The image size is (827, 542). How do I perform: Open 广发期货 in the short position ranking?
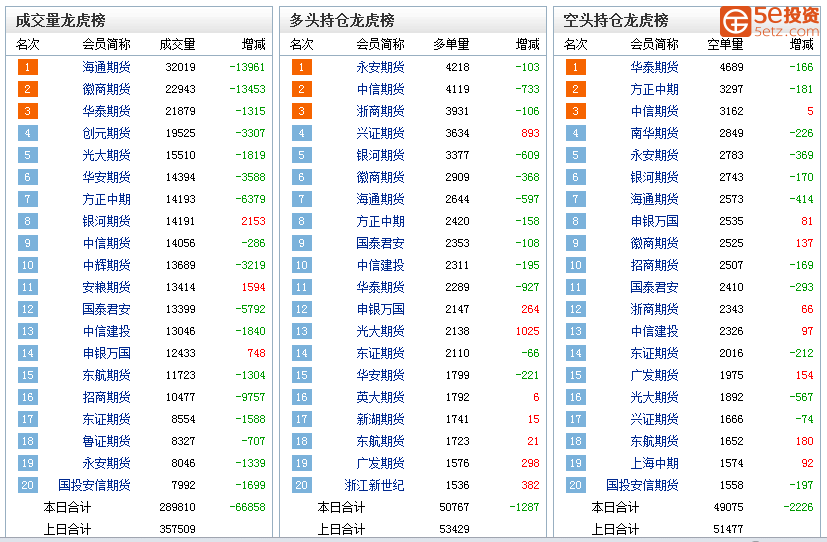pos(654,375)
